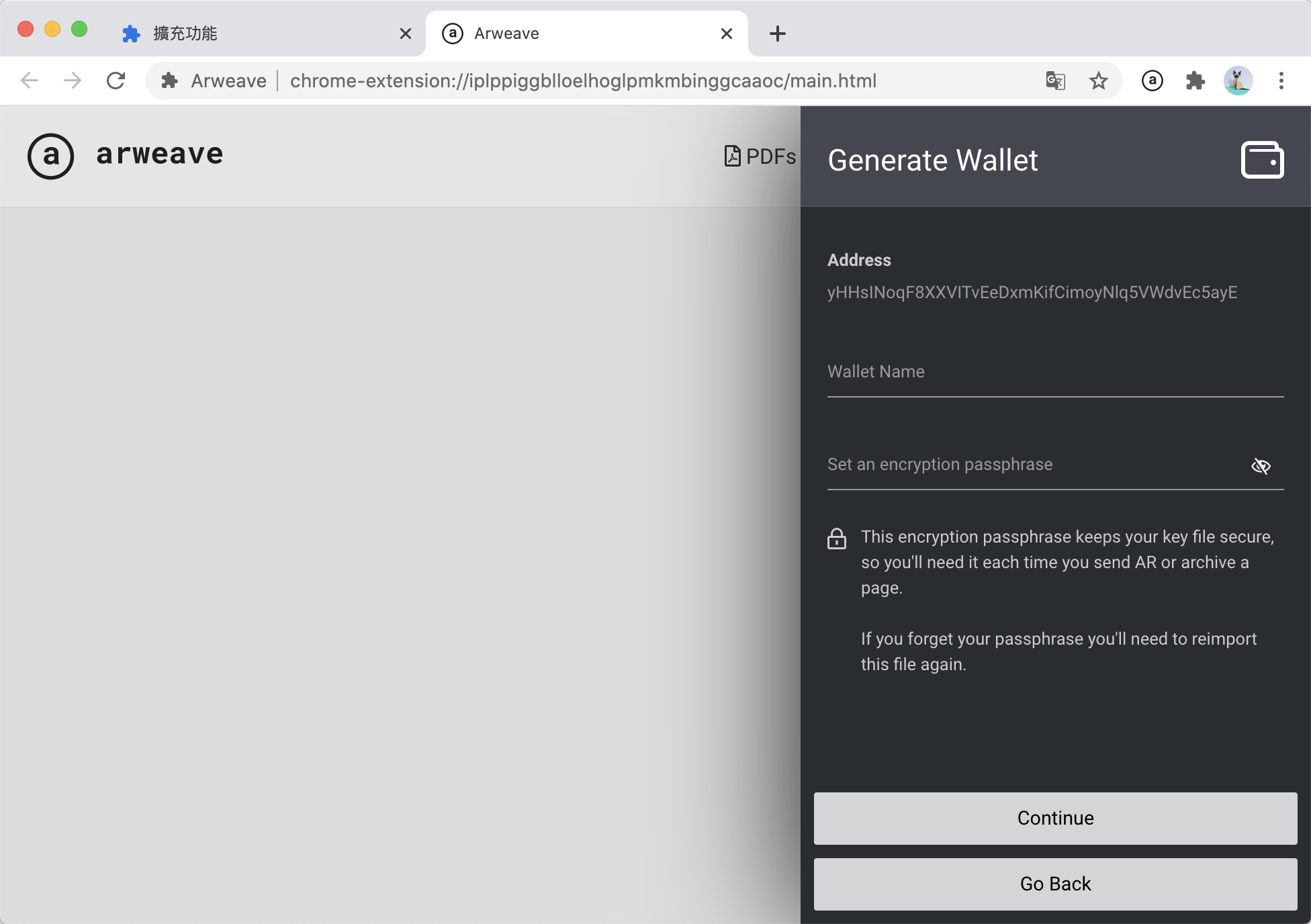Click the Google Translate icon in address bar
This screenshot has height=924, width=1311.
1055,81
